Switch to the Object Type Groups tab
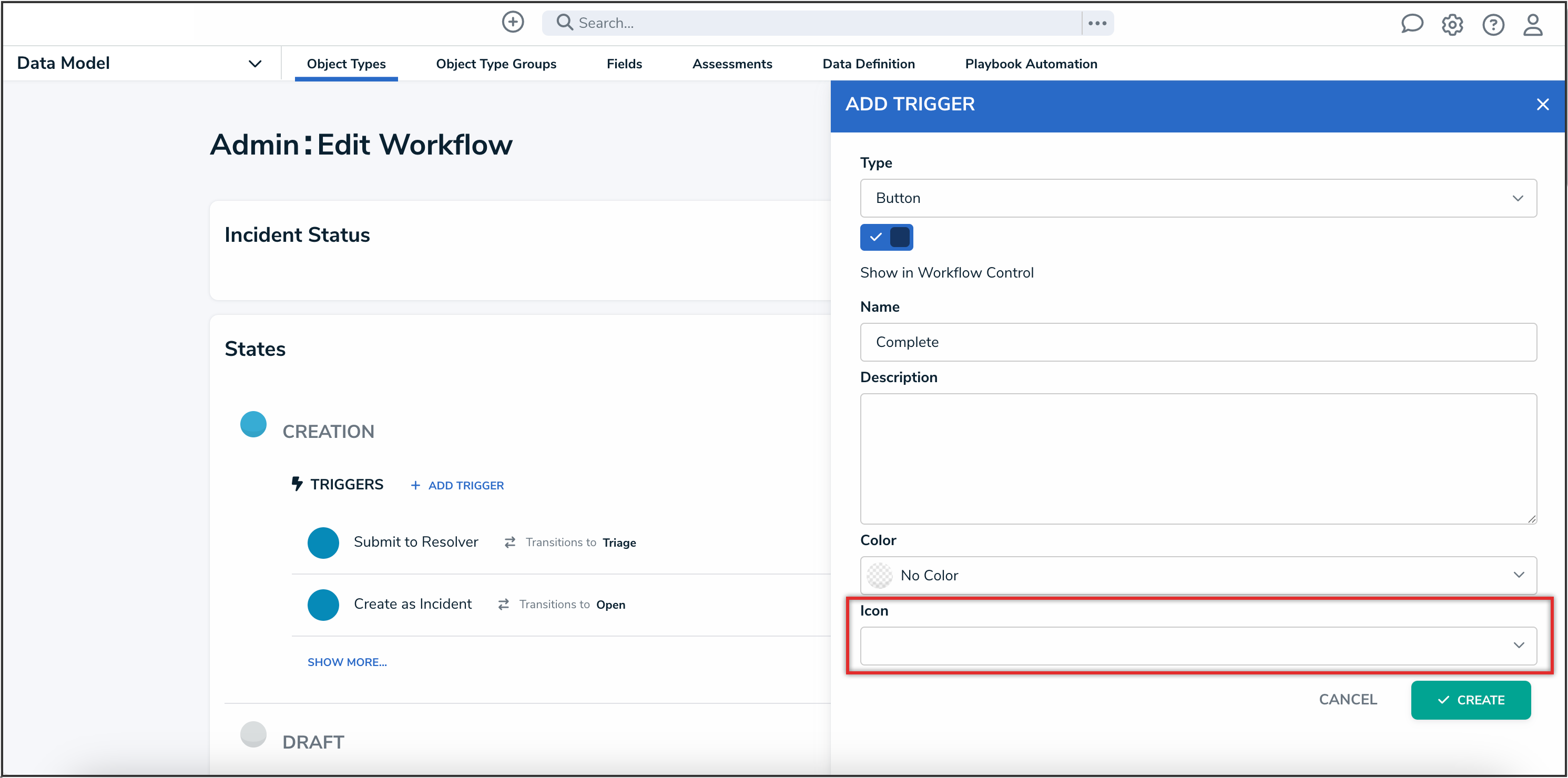Viewport: 1568px width, 778px height. pyautogui.click(x=495, y=64)
